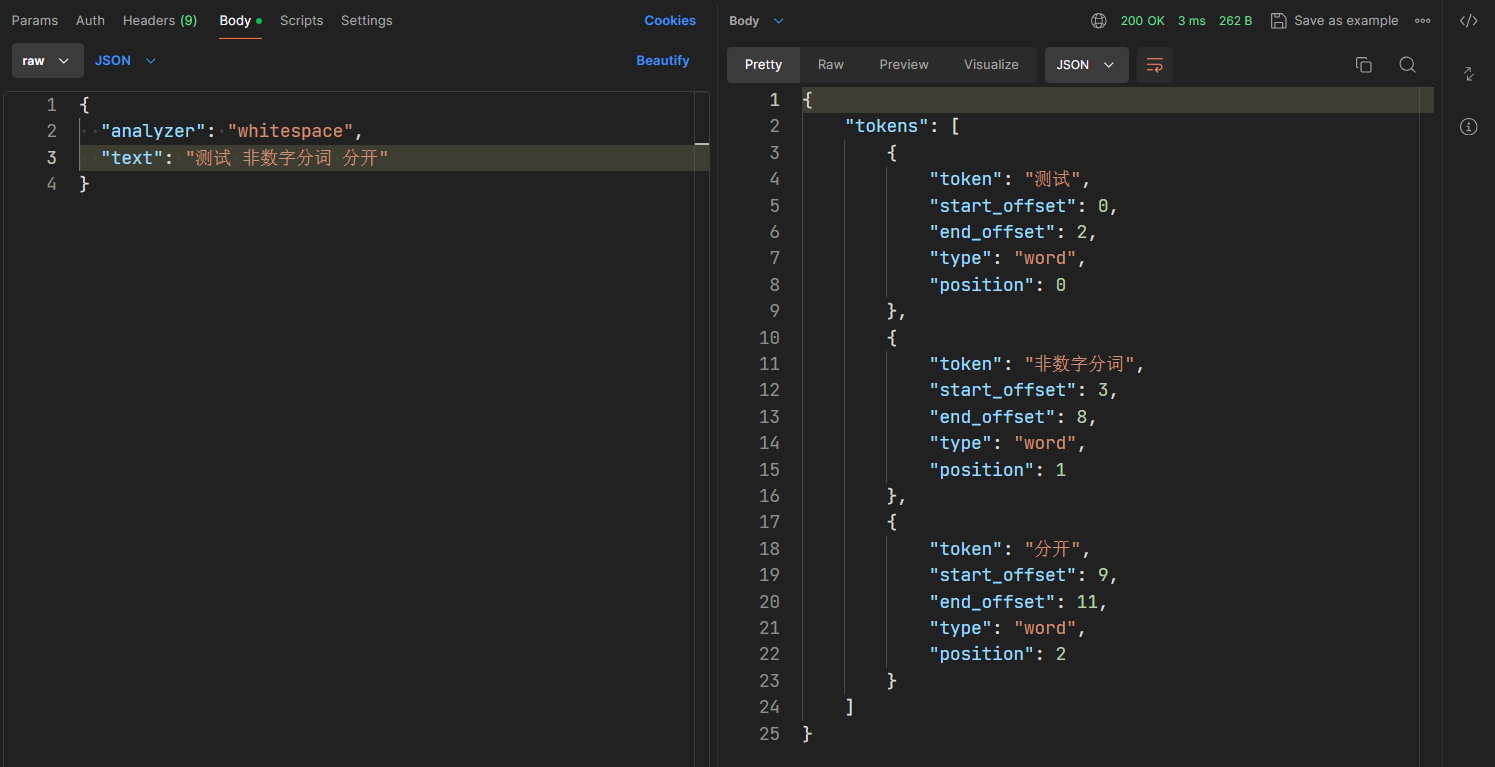
Task: Click "position": 2 line in response
Action: [x=997, y=654]
